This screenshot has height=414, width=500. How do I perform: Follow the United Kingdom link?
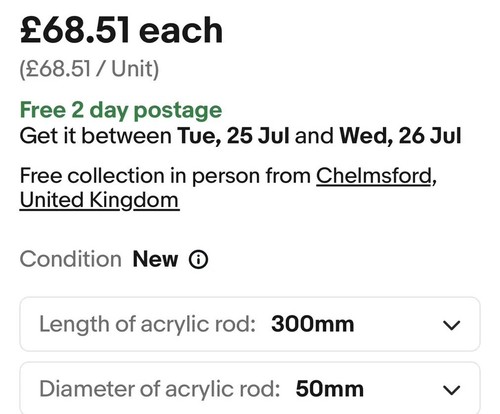tap(100, 200)
